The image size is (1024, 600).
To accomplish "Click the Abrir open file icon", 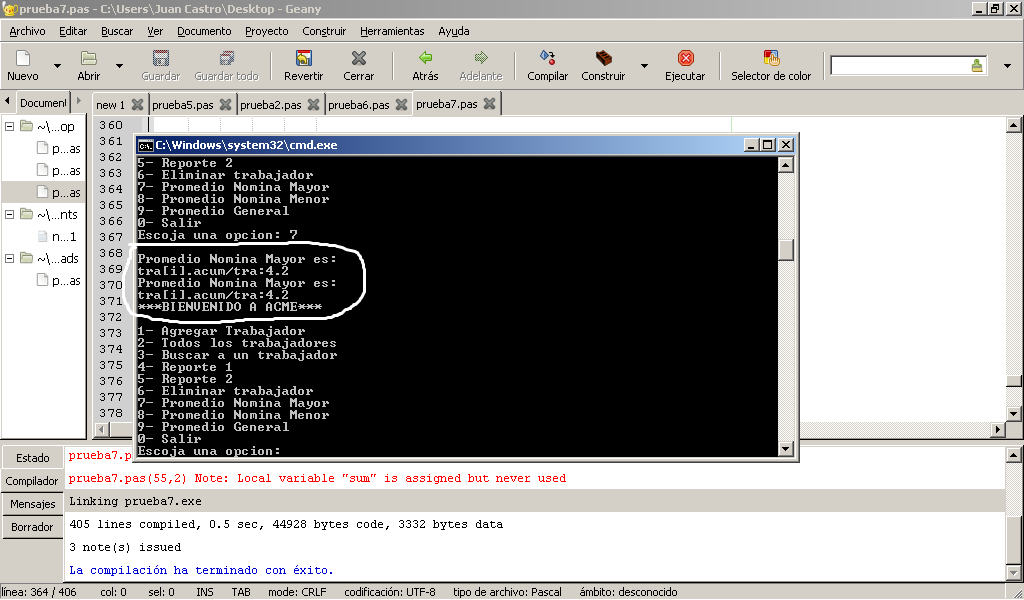I will click(89, 58).
